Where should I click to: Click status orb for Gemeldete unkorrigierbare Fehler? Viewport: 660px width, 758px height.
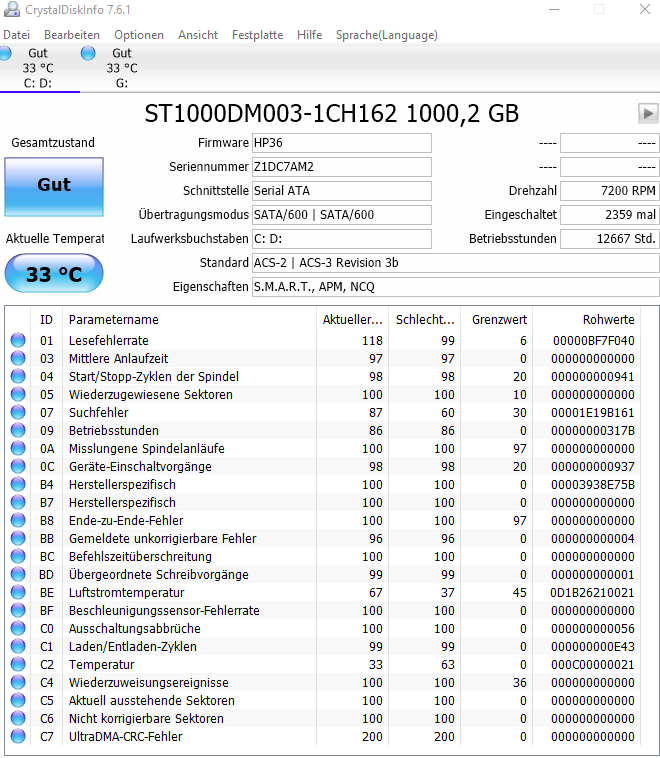18,538
